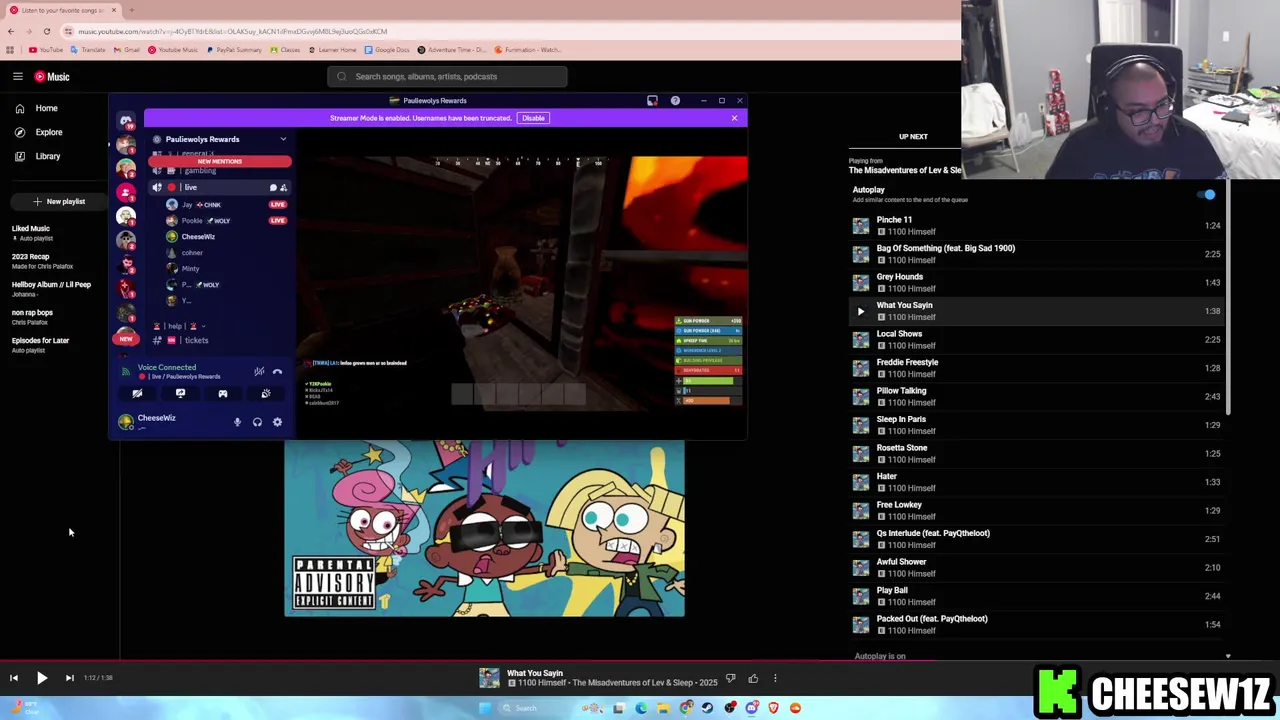Open Discord help question mark icon

tap(675, 101)
